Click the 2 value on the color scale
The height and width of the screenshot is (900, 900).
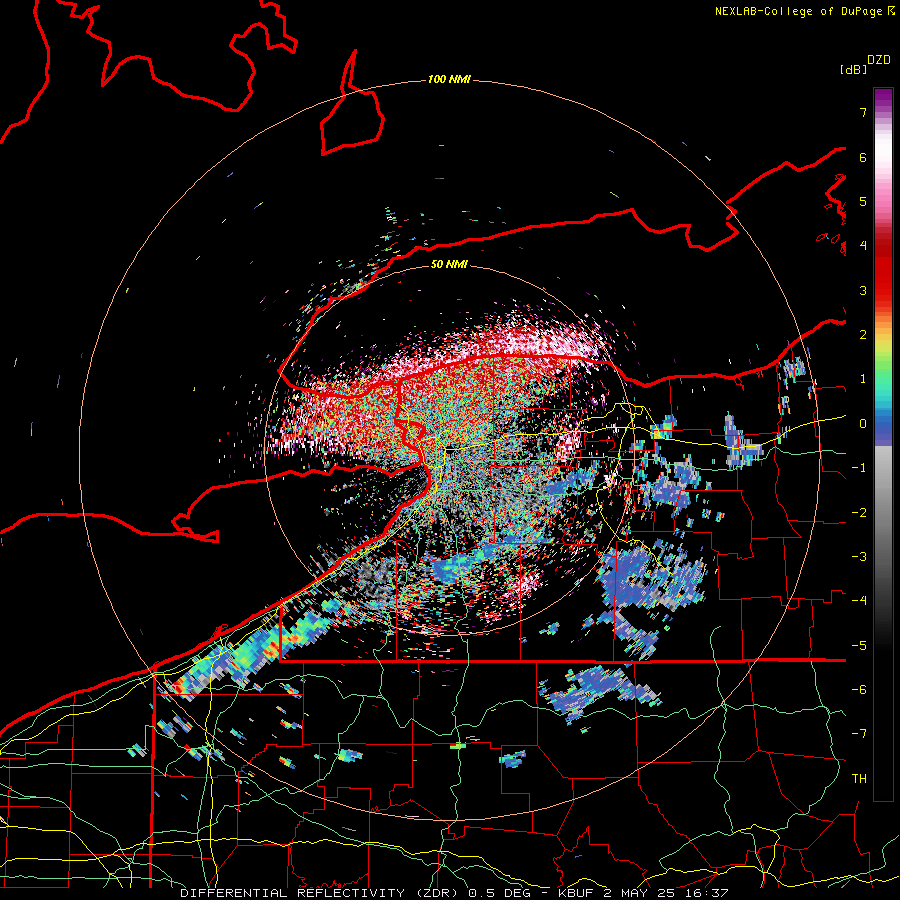(x=863, y=335)
